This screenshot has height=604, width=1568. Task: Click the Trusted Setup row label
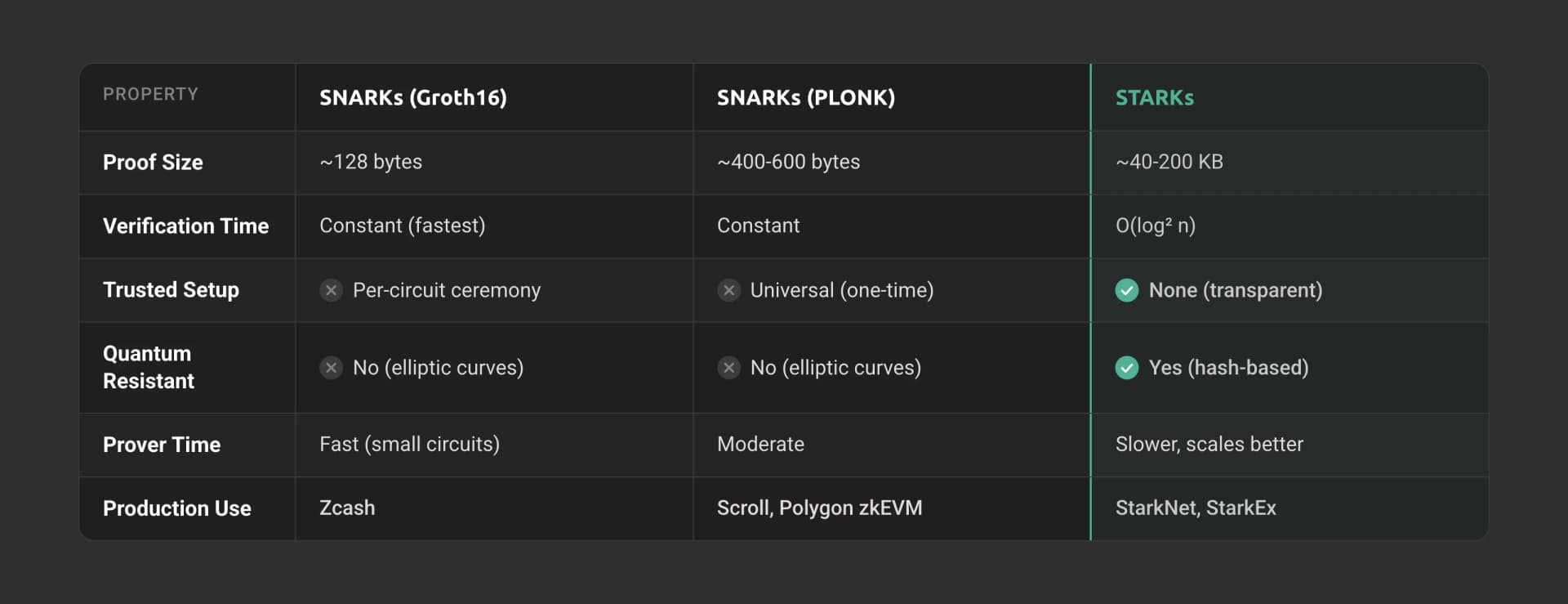click(x=171, y=290)
